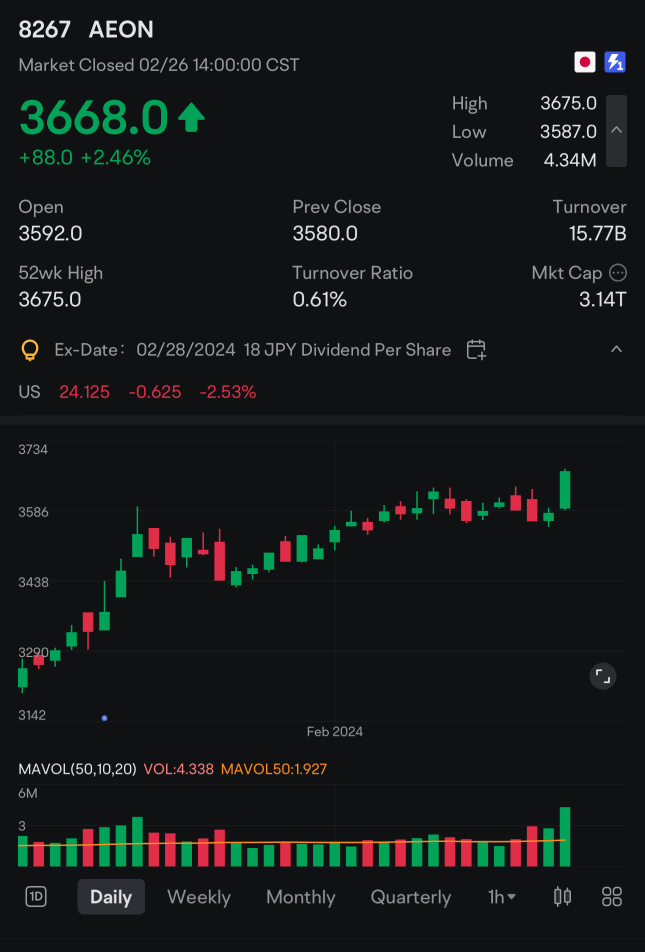Viewport: 645px width, 952px height.
Task: Switch to Weekly chart tab
Action: [x=199, y=897]
